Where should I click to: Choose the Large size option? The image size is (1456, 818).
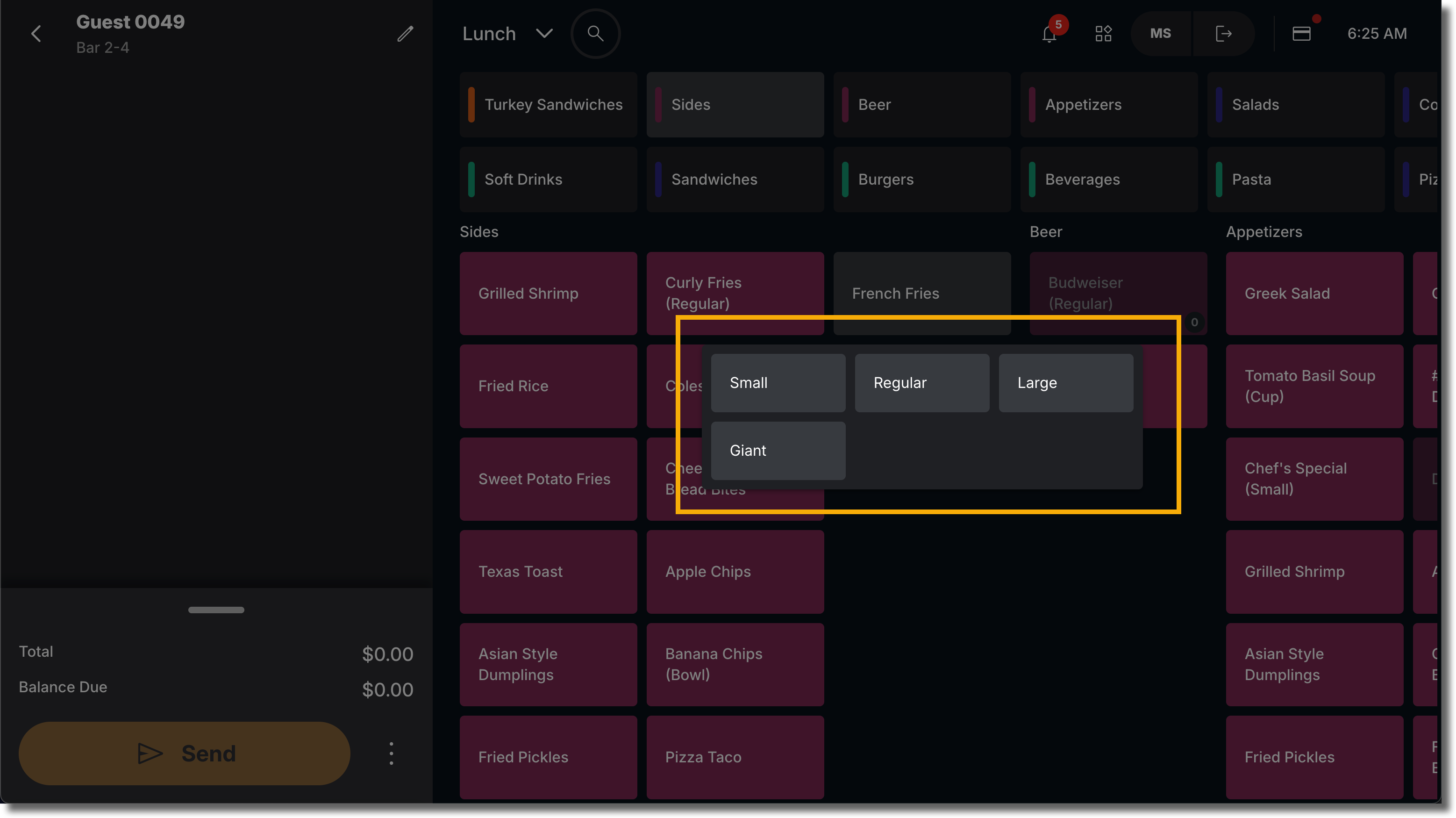(x=1066, y=383)
